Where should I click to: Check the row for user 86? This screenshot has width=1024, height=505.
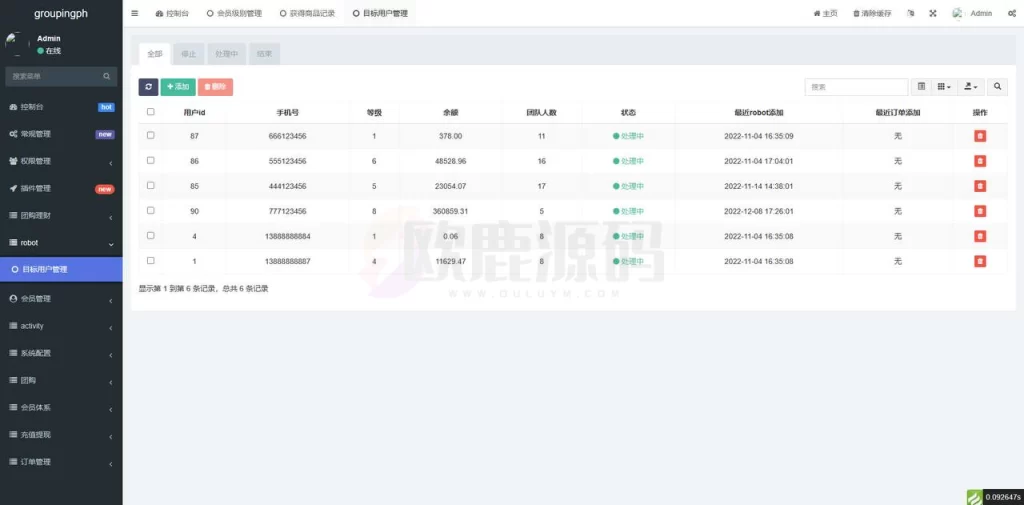(151, 160)
